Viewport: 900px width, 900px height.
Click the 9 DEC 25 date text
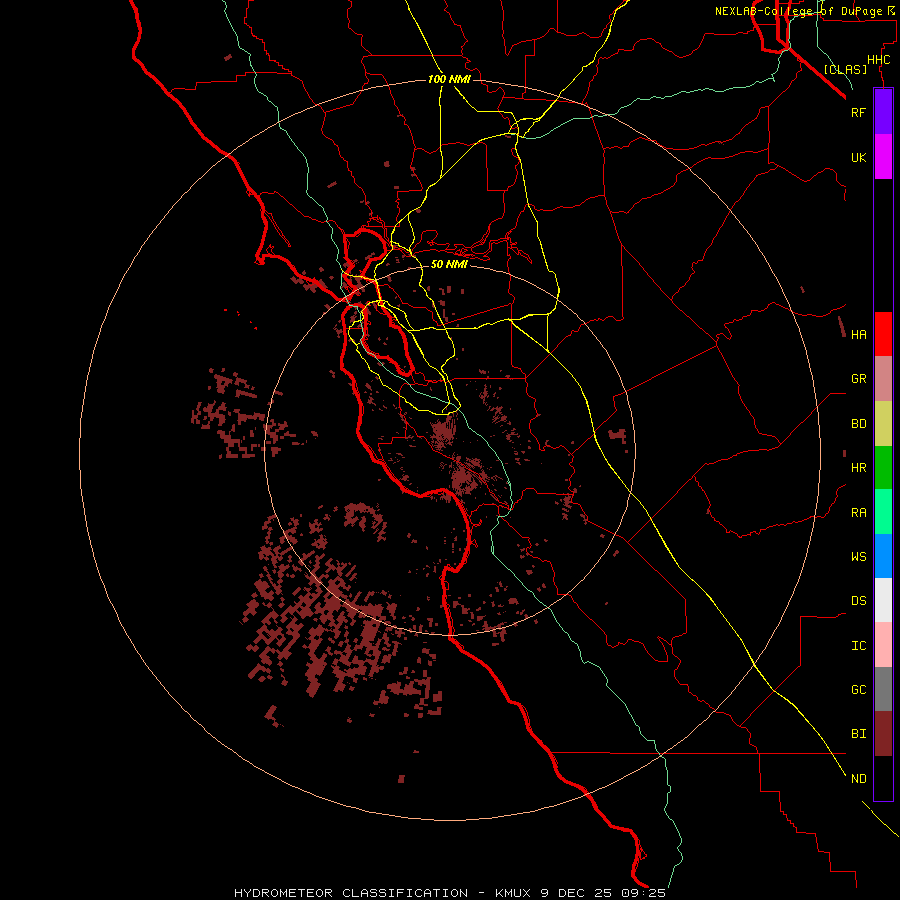[576, 893]
